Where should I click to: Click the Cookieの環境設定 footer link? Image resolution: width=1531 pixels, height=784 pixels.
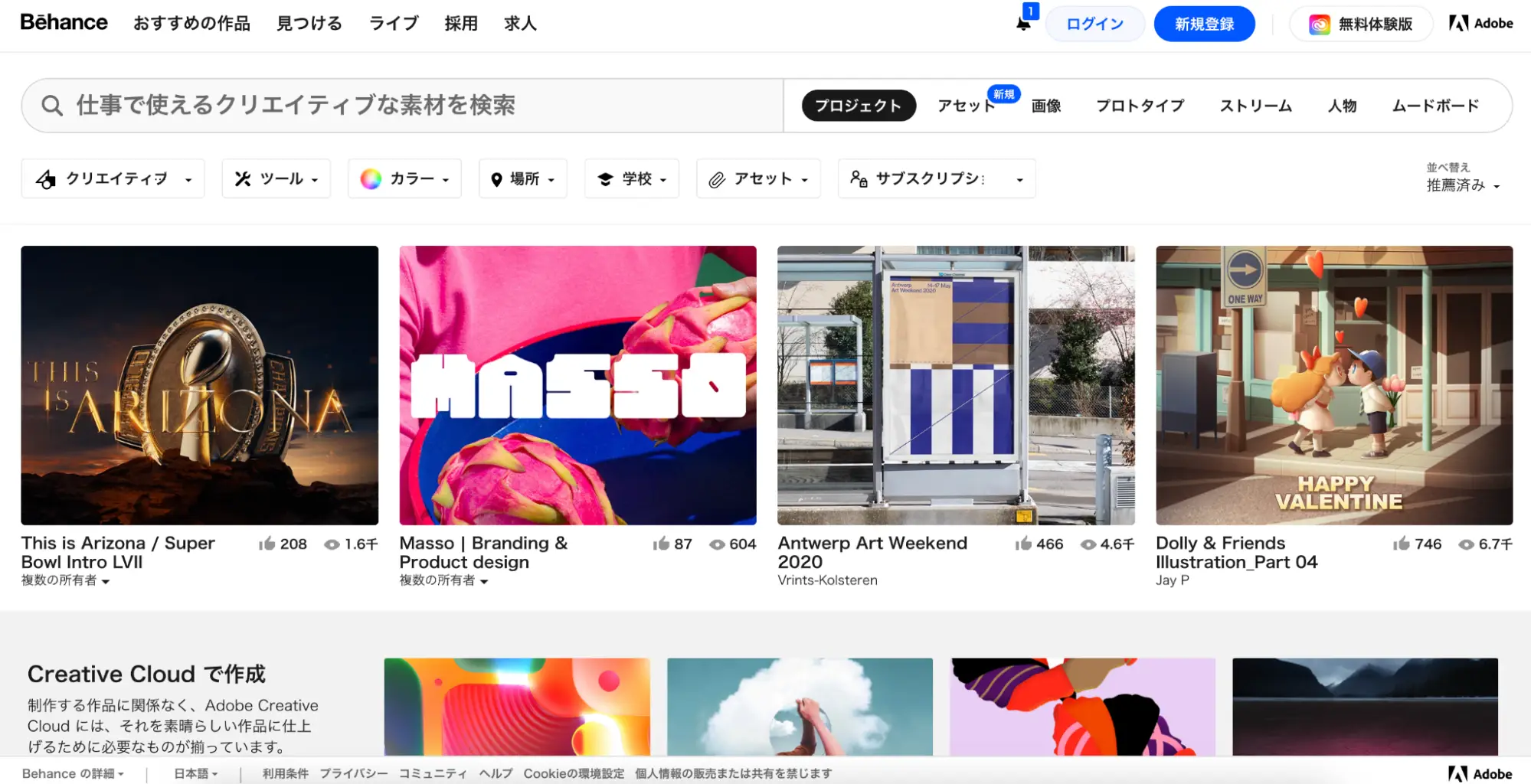[574, 773]
